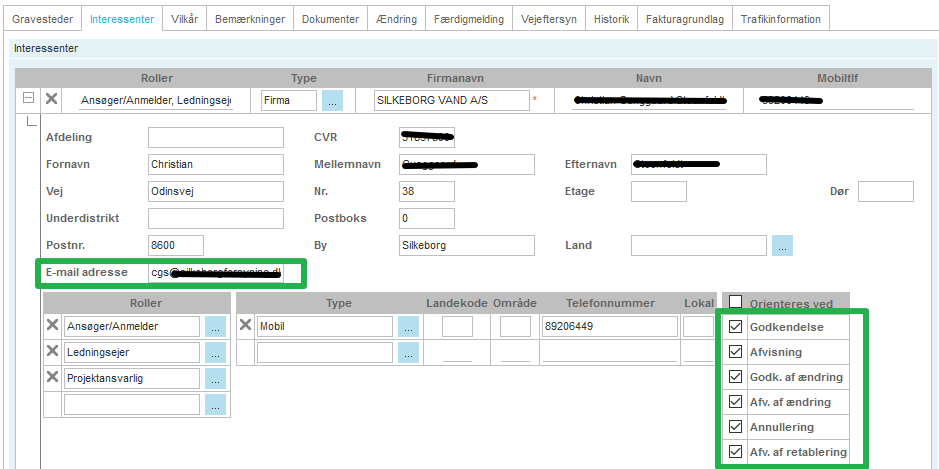Delete the Mobil phone type row
This screenshot has height=469, width=939.
coord(247,326)
